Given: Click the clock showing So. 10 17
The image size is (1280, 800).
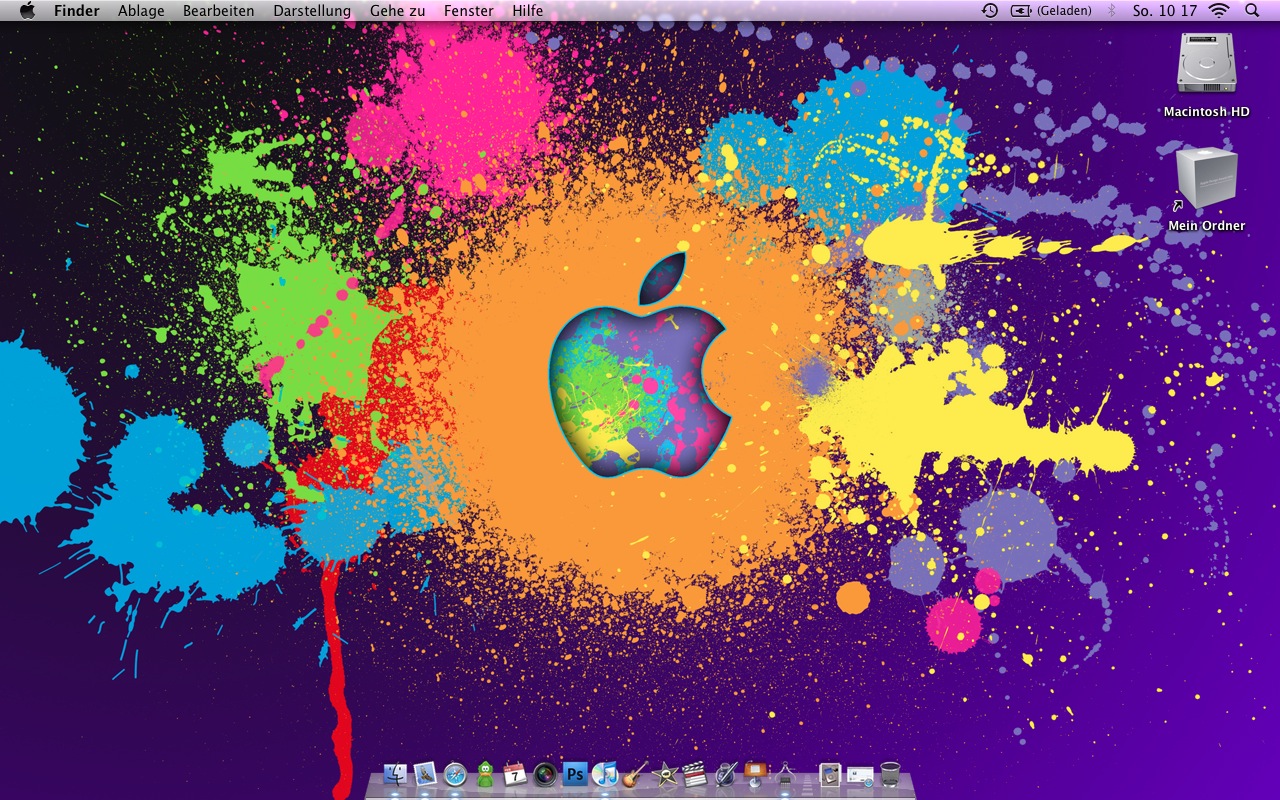Looking at the screenshot, I should [x=1165, y=11].
